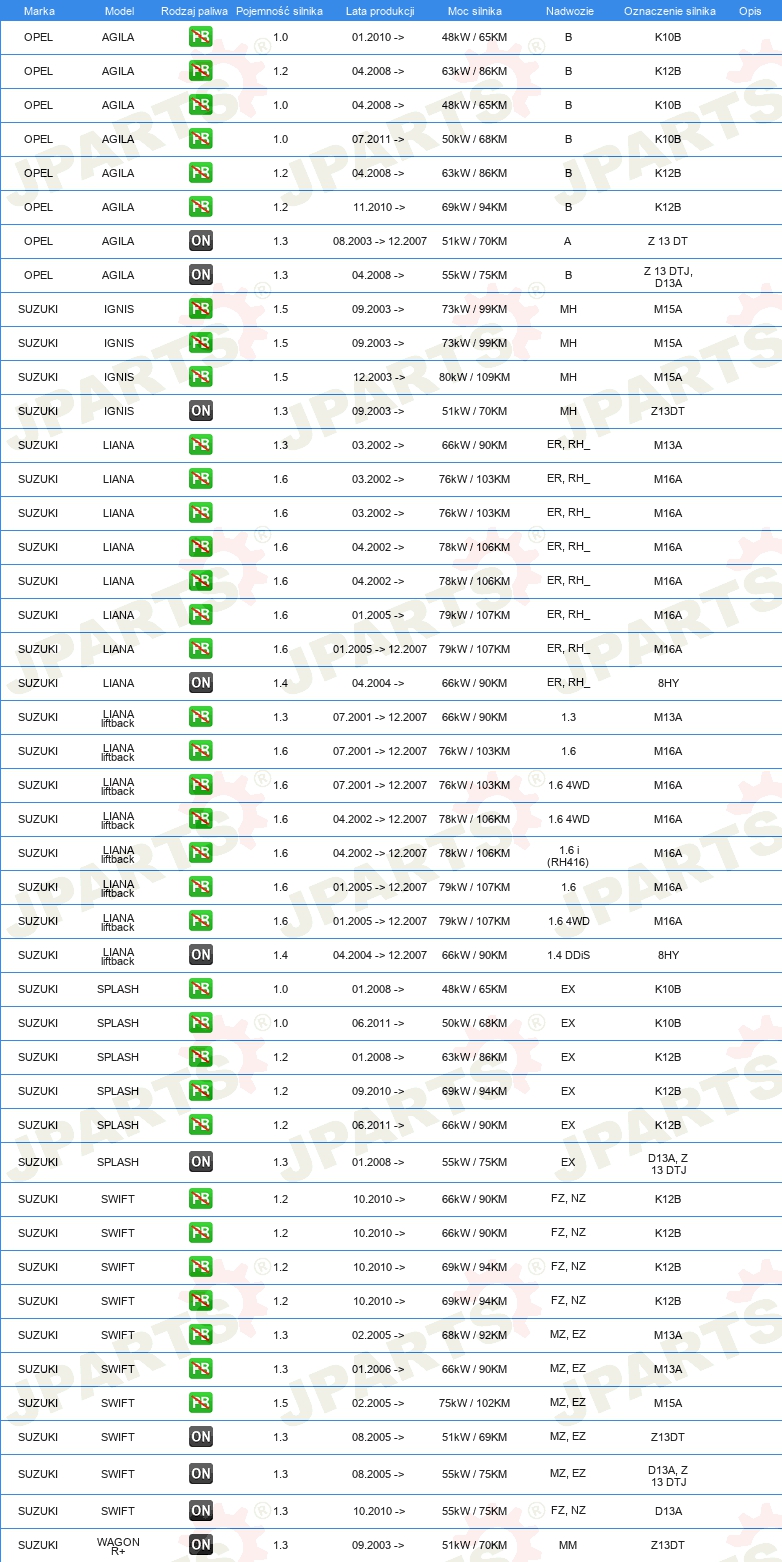782x1562 pixels.
Task: Click petrol icon for Splash 63kW / 86KM row
Action: coord(201,1057)
